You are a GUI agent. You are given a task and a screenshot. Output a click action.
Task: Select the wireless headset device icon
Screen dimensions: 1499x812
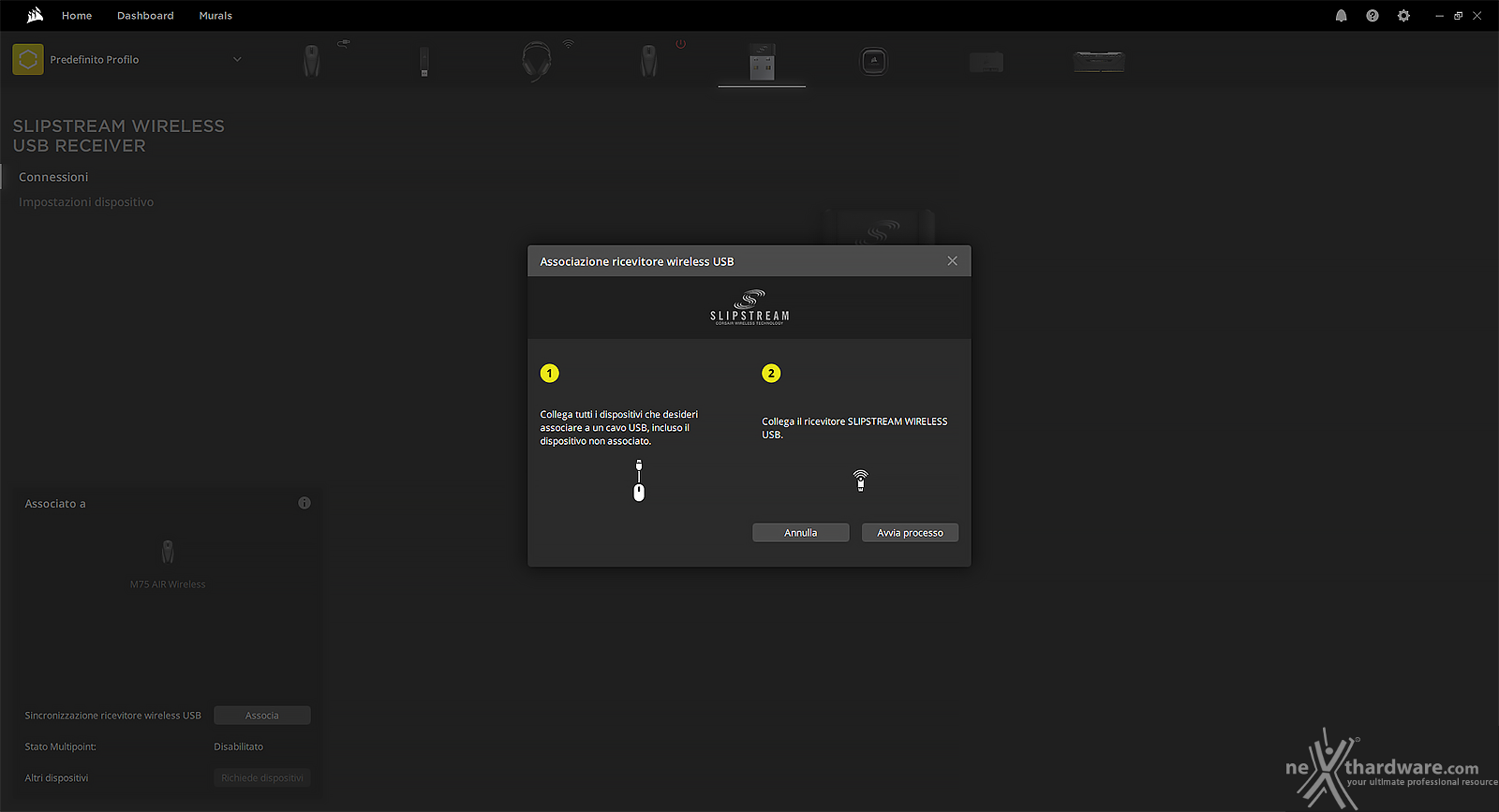(537, 61)
